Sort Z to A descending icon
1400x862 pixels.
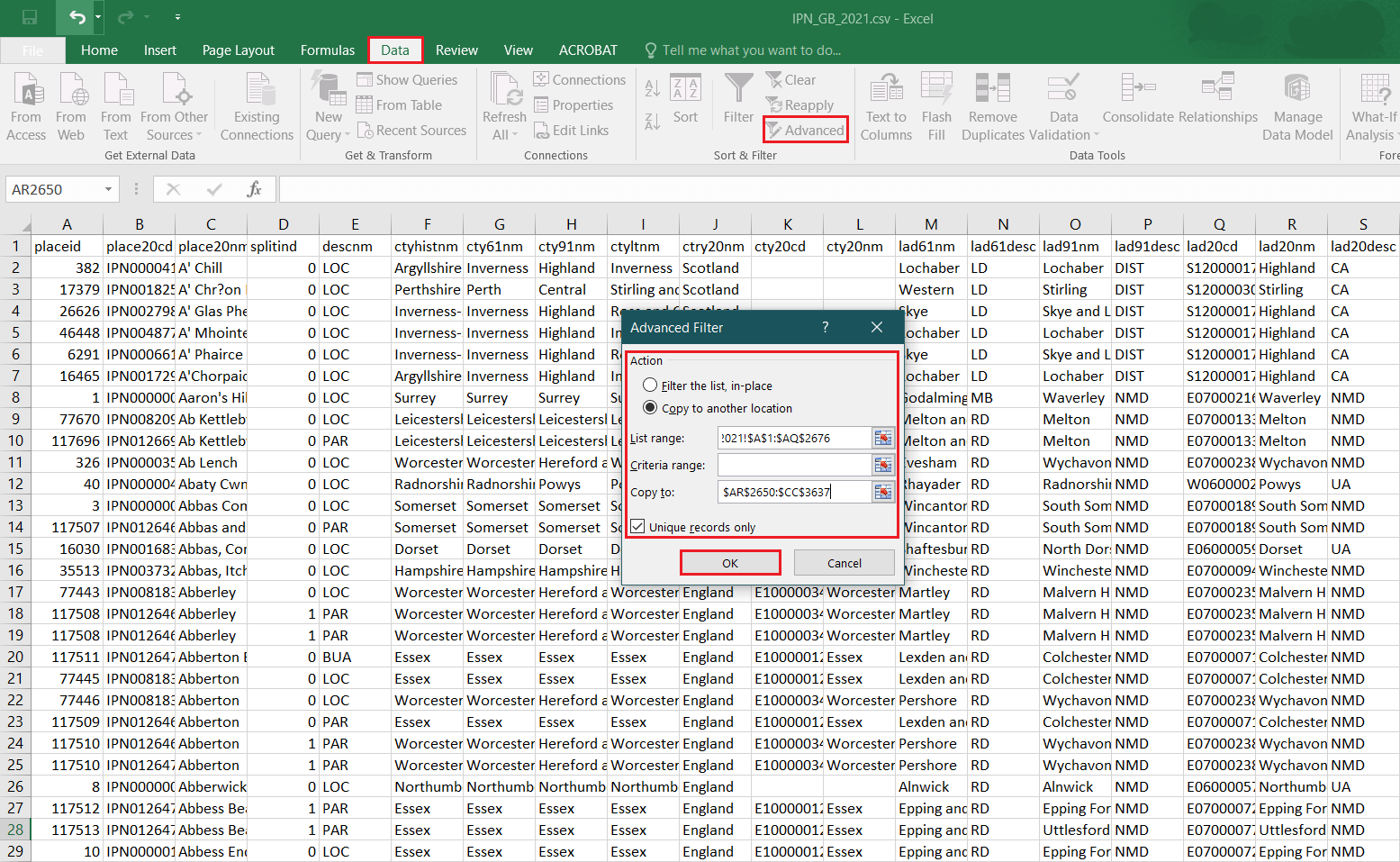coord(653,120)
